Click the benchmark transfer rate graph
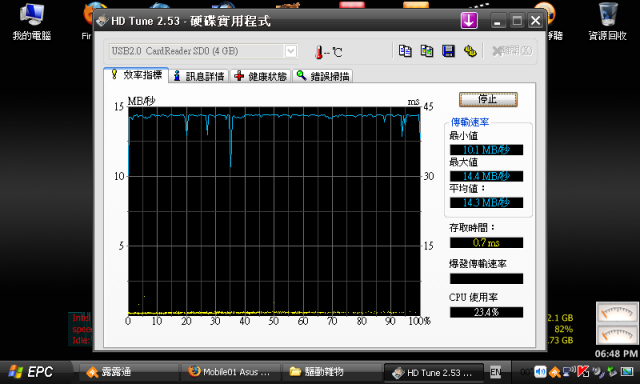Image resolution: width=640 pixels, height=384 pixels. point(274,211)
